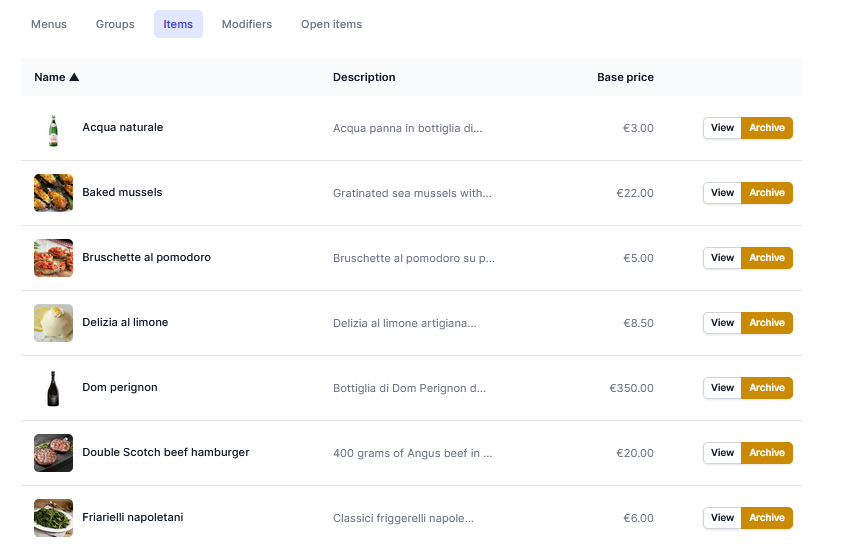Archive the Baked mussels item

[767, 193]
